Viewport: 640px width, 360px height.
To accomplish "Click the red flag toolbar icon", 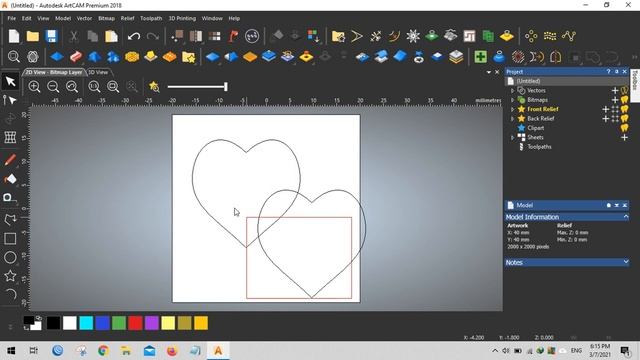I will pyautogui.click(x=233, y=36).
